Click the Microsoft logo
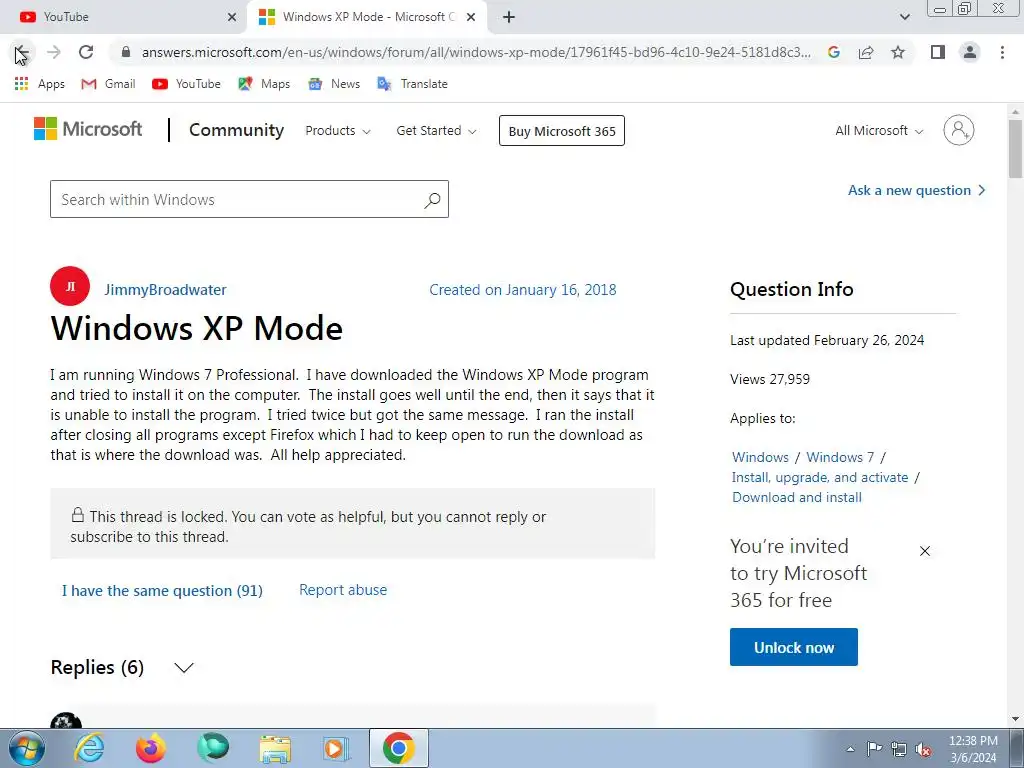 pyautogui.click(x=88, y=129)
